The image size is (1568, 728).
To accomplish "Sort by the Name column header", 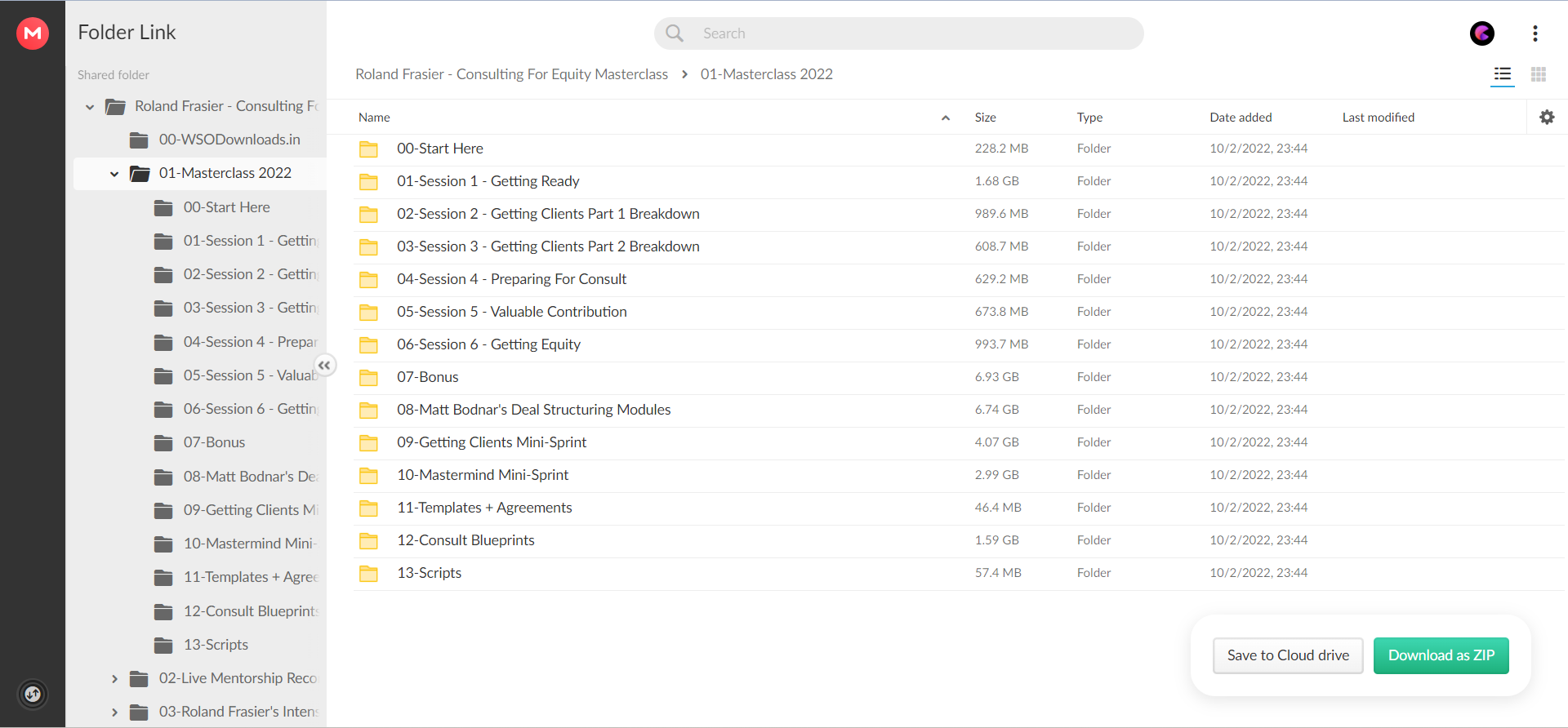I will [x=374, y=118].
